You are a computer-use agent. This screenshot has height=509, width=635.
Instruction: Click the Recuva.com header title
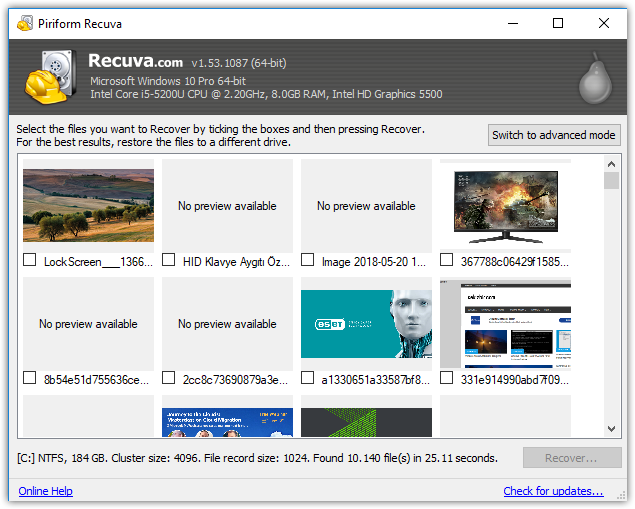pos(136,61)
